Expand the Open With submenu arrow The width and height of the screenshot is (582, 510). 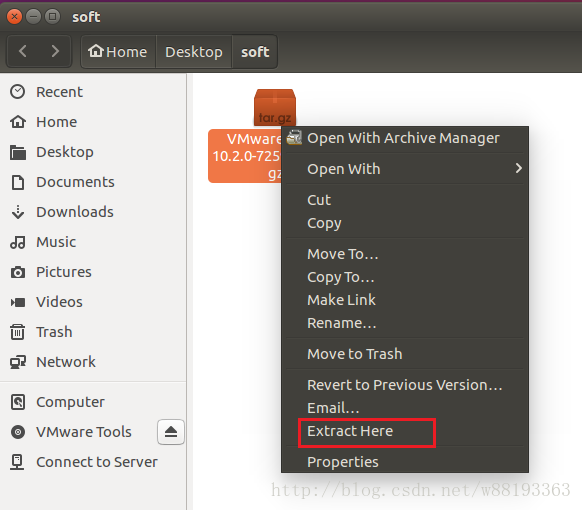tap(519, 169)
